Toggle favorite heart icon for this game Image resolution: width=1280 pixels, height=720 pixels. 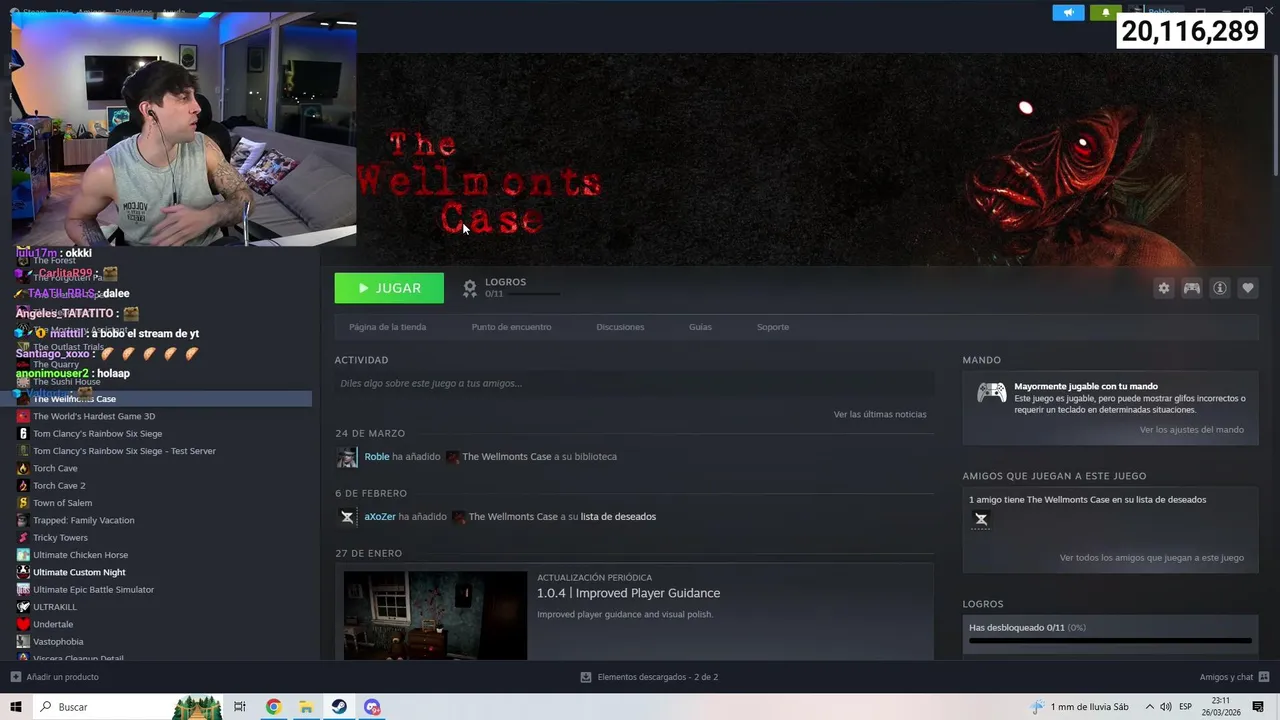click(x=1248, y=288)
